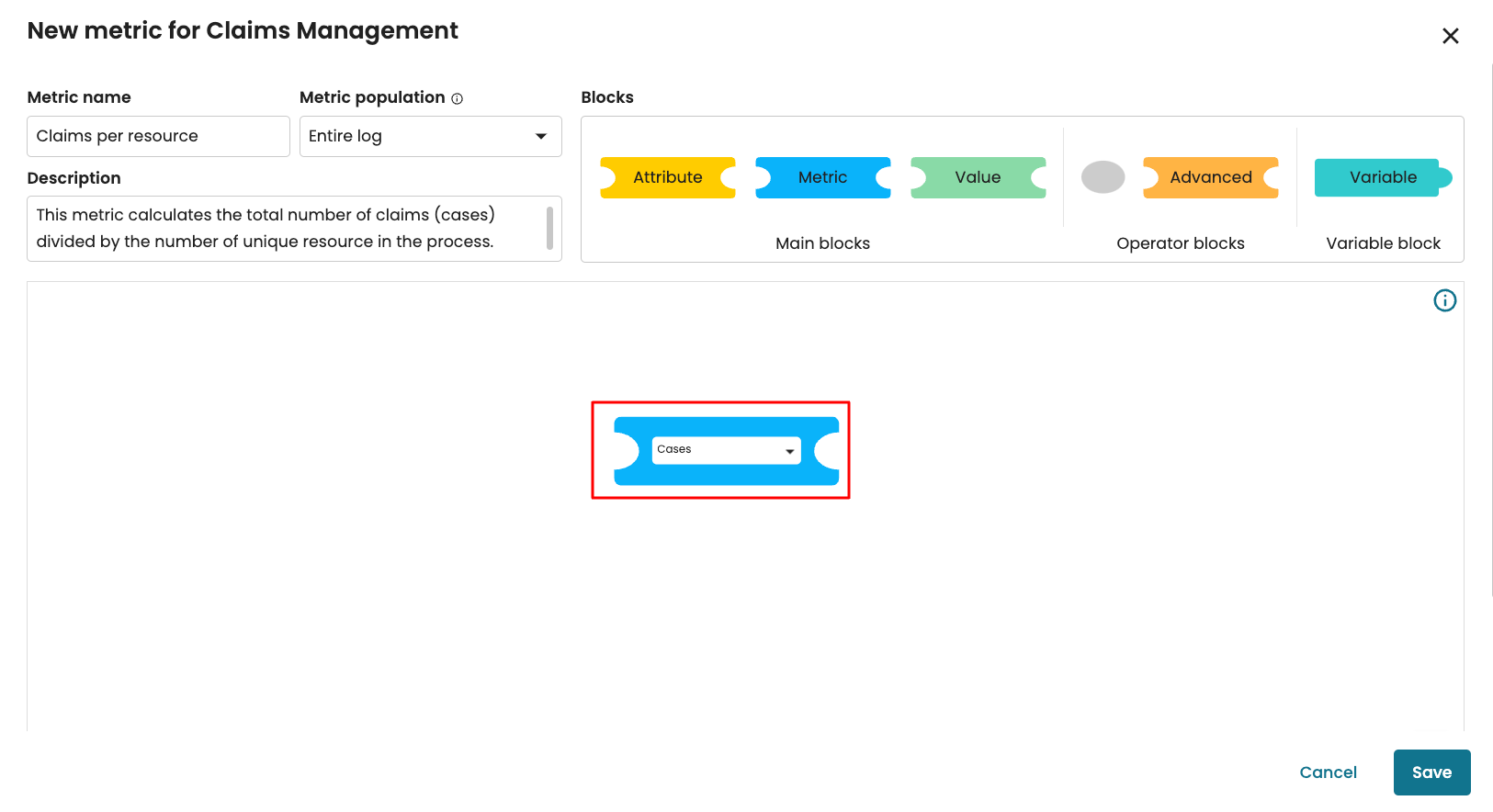Pick the teal Variable block

tap(1382, 177)
